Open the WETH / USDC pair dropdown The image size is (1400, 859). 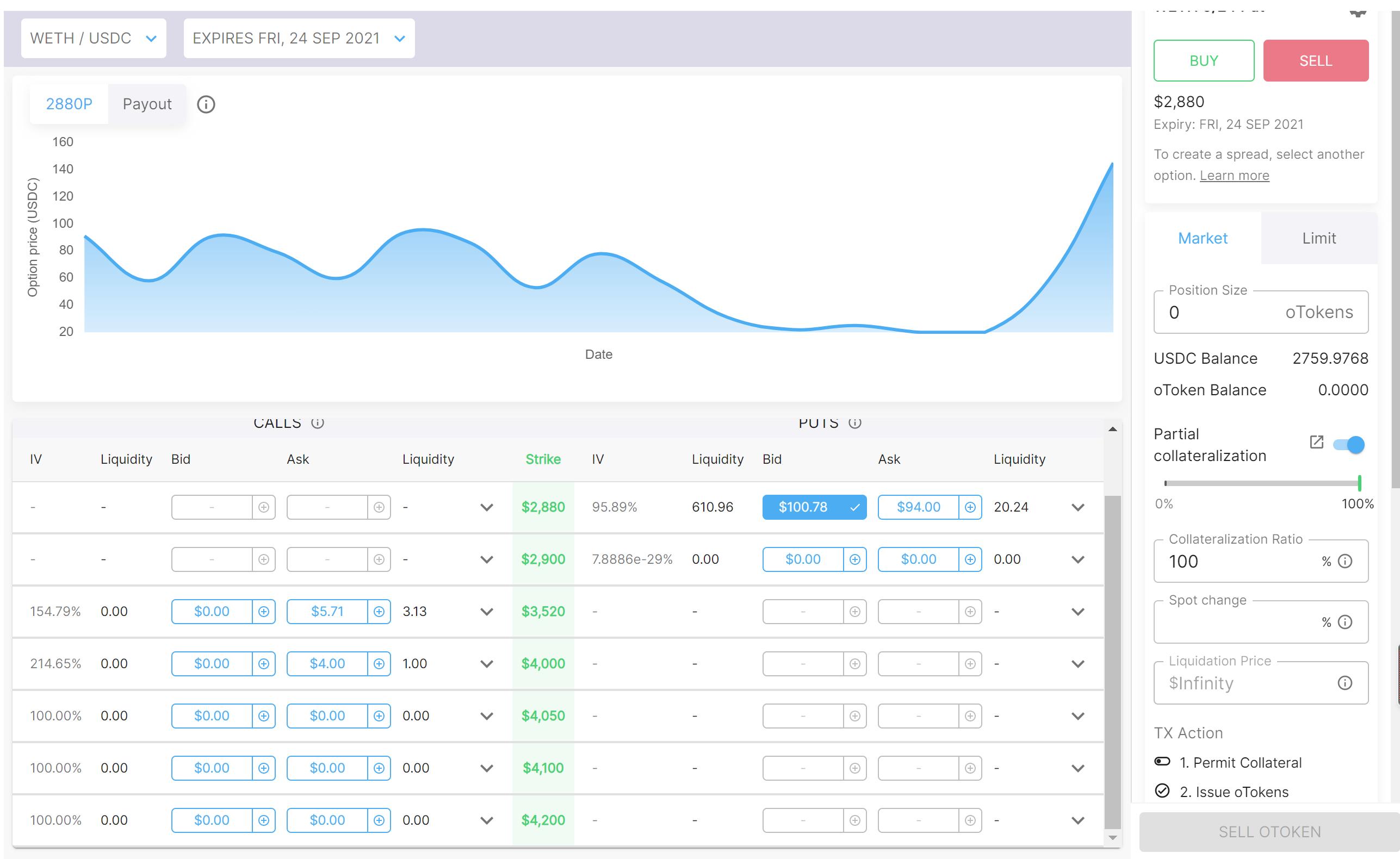tap(93, 39)
